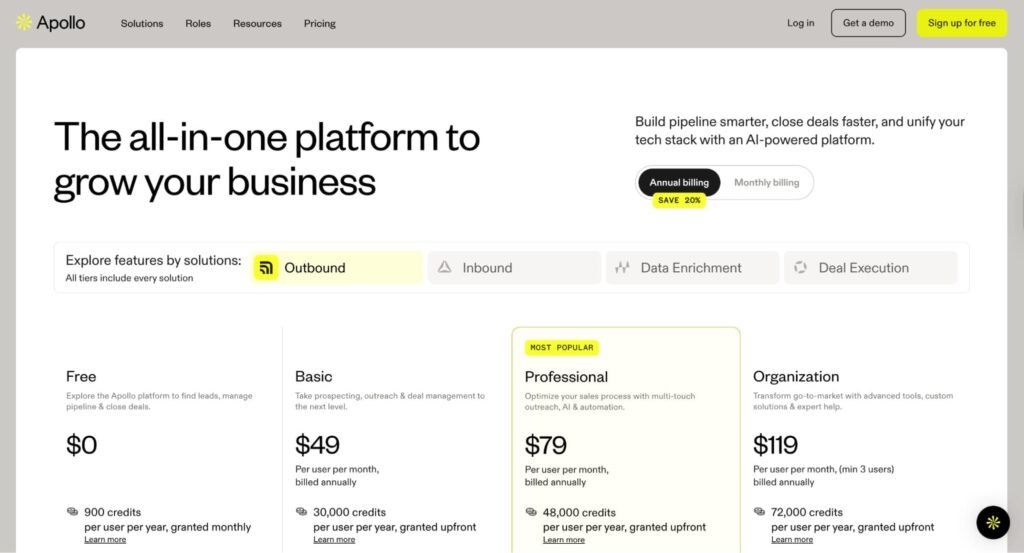Click the Deal Execution circular icon
The width and height of the screenshot is (1024, 553).
tap(800, 268)
